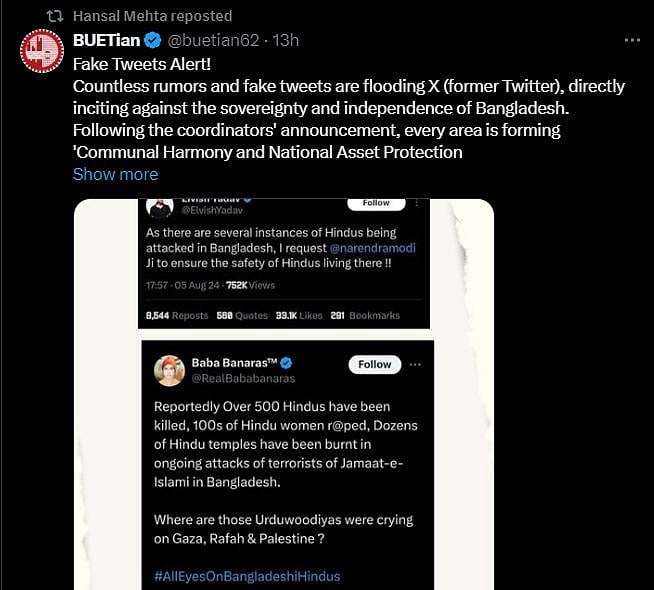Open the embedded tweet screenshot image
This screenshot has width=654, height=590.
point(283,460)
